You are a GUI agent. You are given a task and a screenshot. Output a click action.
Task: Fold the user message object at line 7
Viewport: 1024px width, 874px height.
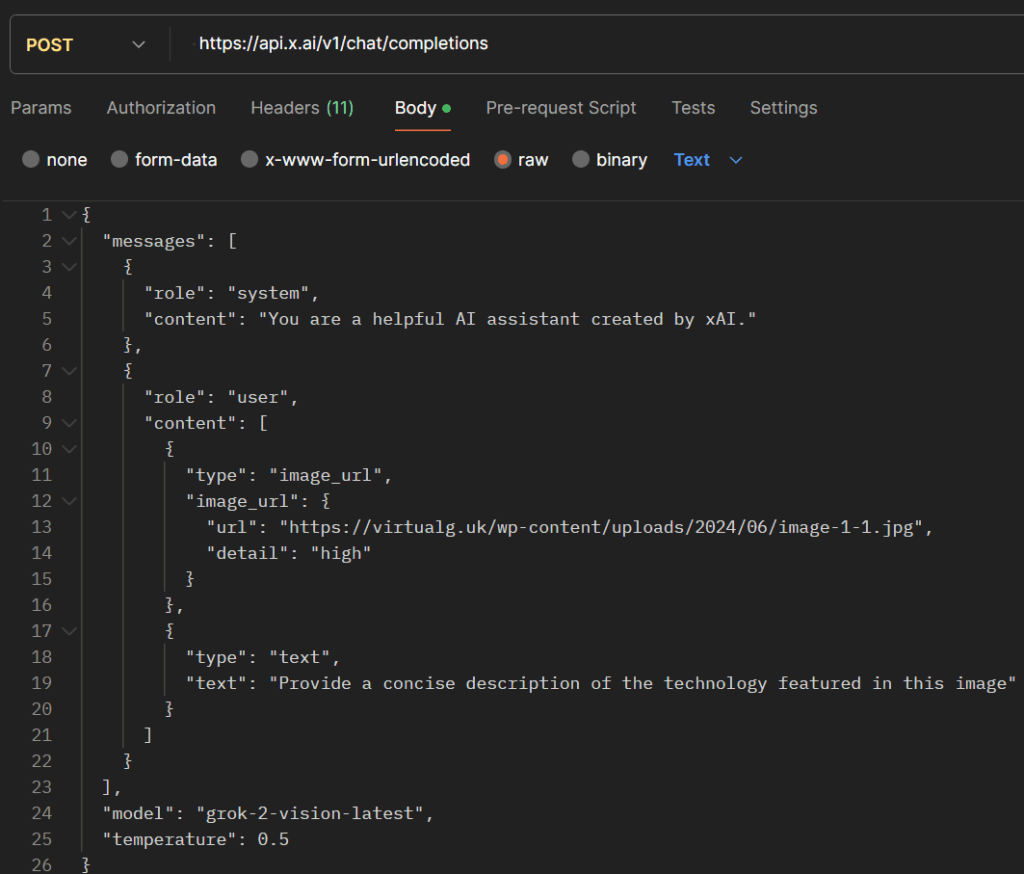(x=68, y=371)
